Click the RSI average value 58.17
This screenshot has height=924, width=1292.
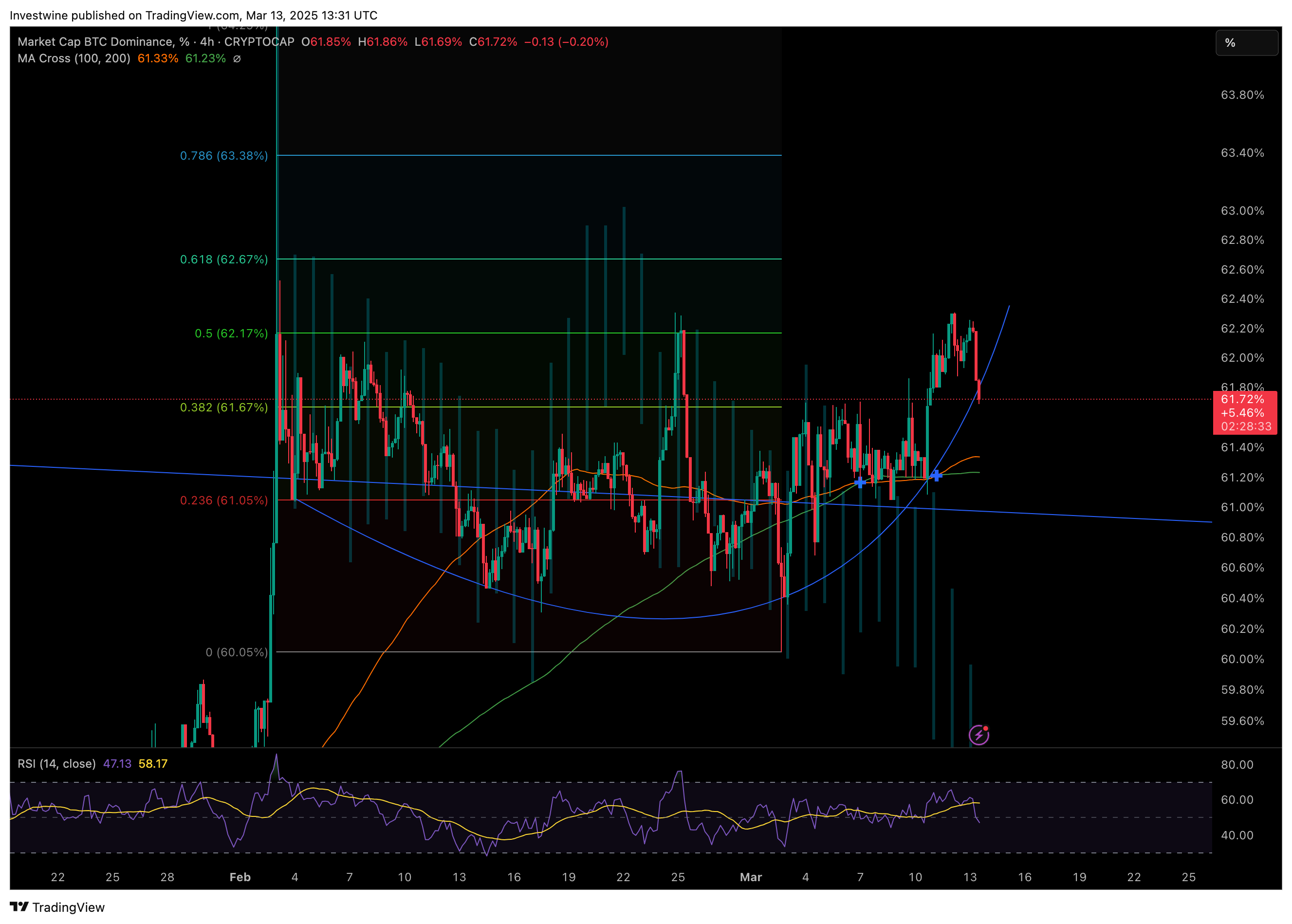(x=152, y=763)
